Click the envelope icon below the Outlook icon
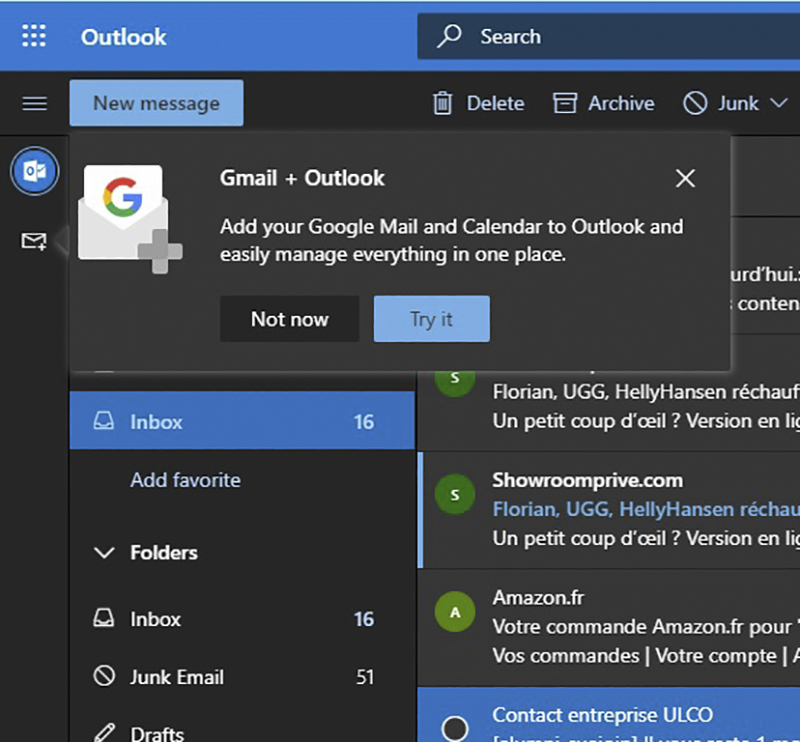 coord(34,241)
